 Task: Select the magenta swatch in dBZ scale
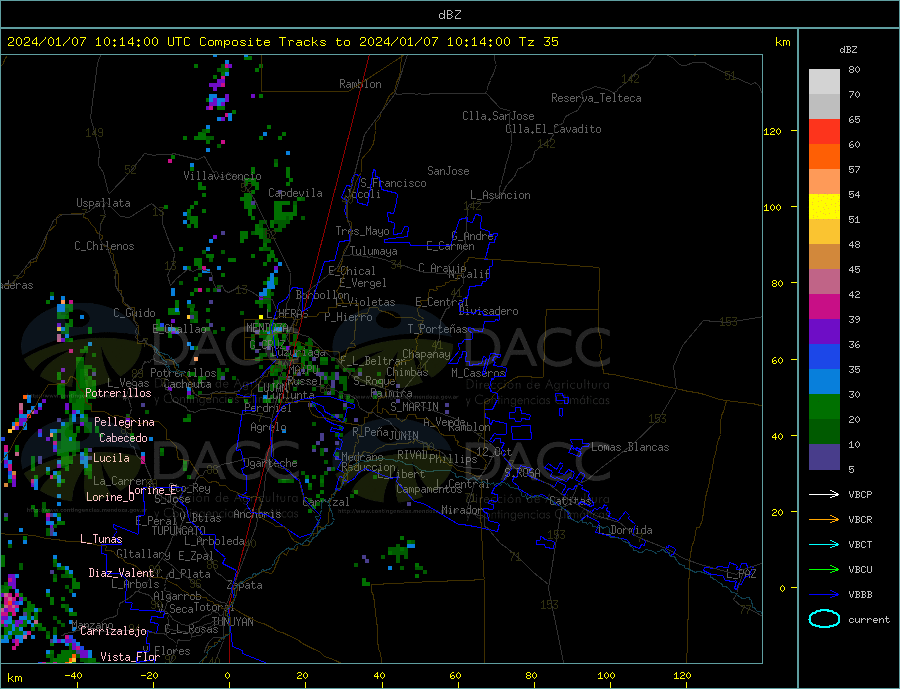pos(824,307)
